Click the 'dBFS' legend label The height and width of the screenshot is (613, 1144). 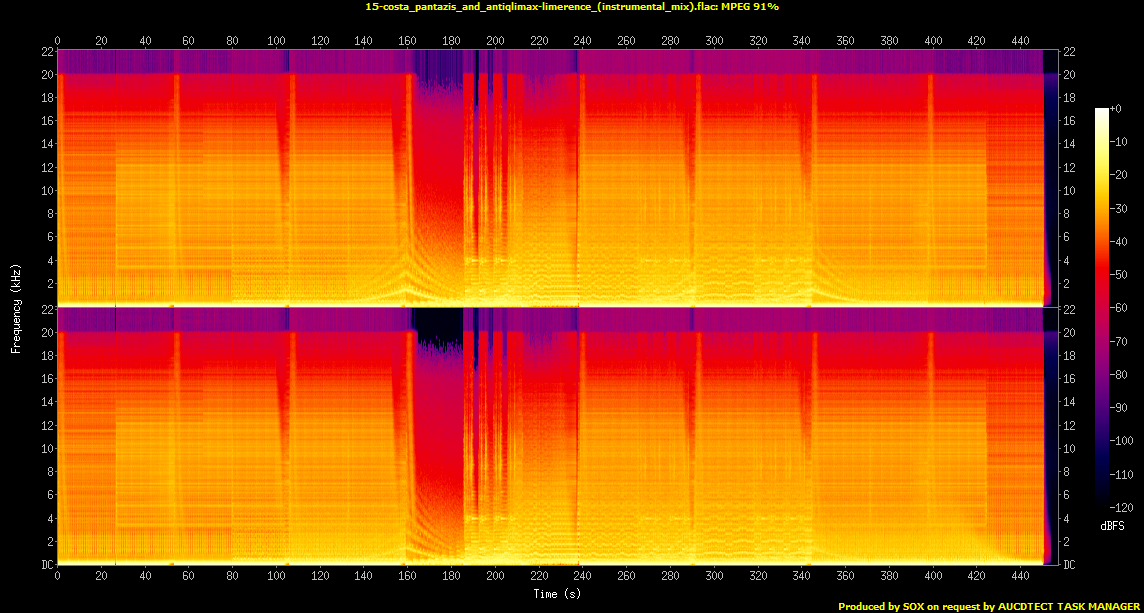[1113, 525]
